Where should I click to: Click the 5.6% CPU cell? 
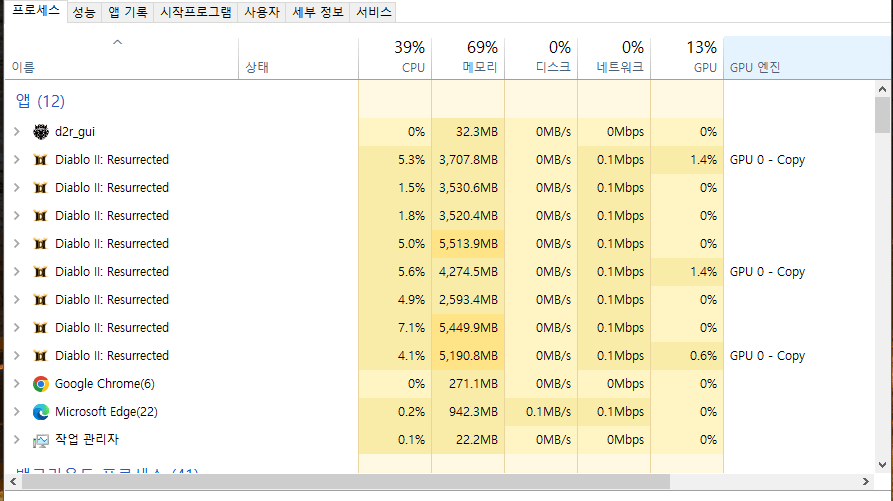point(395,272)
